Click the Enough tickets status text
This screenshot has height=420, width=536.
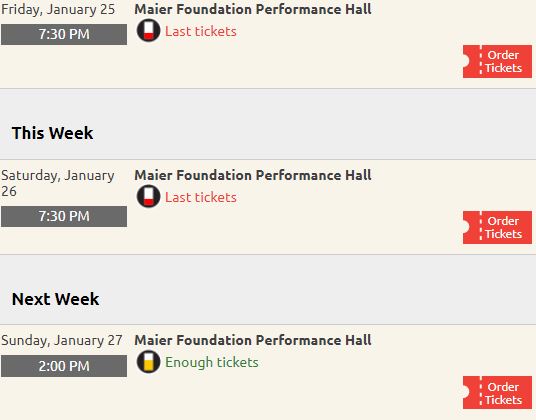(x=212, y=363)
